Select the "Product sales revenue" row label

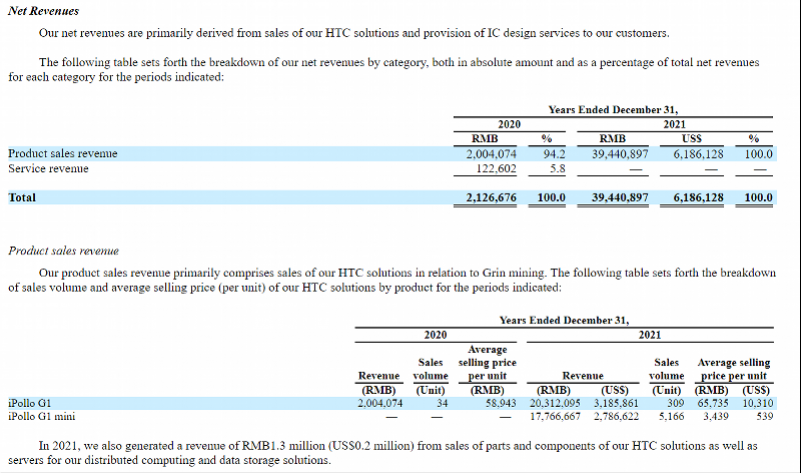(x=62, y=153)
